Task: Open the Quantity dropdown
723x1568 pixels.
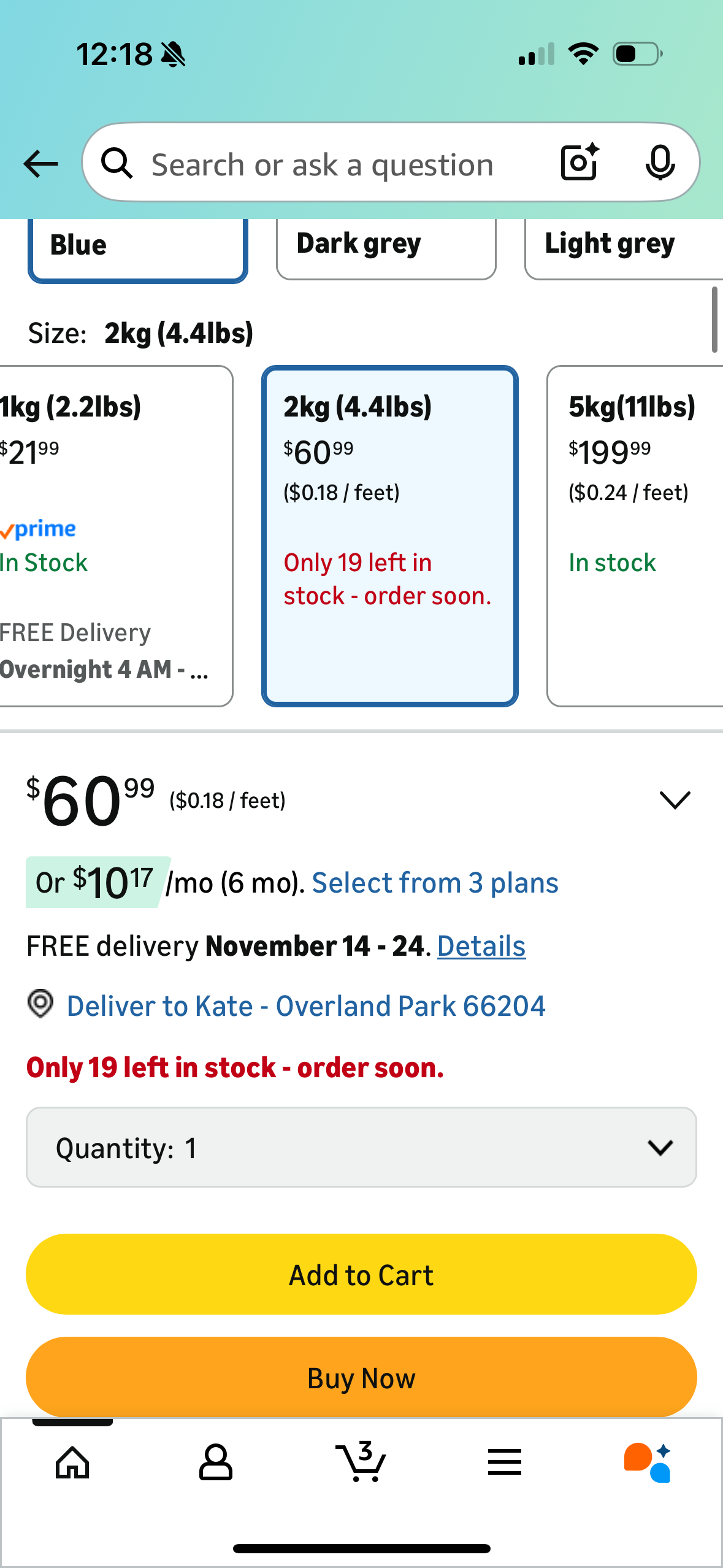Action: (361, 1147)
